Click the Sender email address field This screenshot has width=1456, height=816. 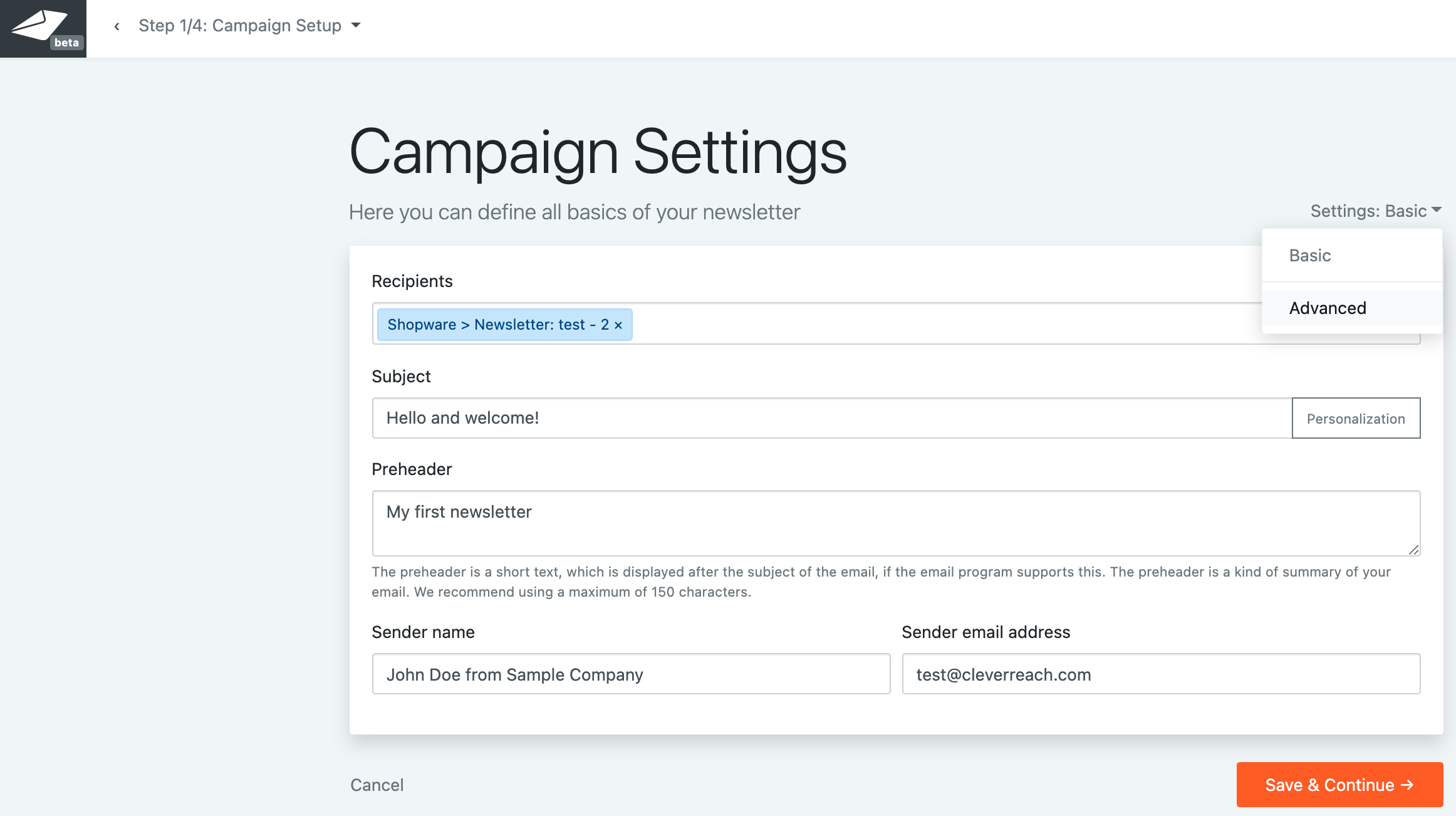pyautogui.click(x=1160, y=674)
